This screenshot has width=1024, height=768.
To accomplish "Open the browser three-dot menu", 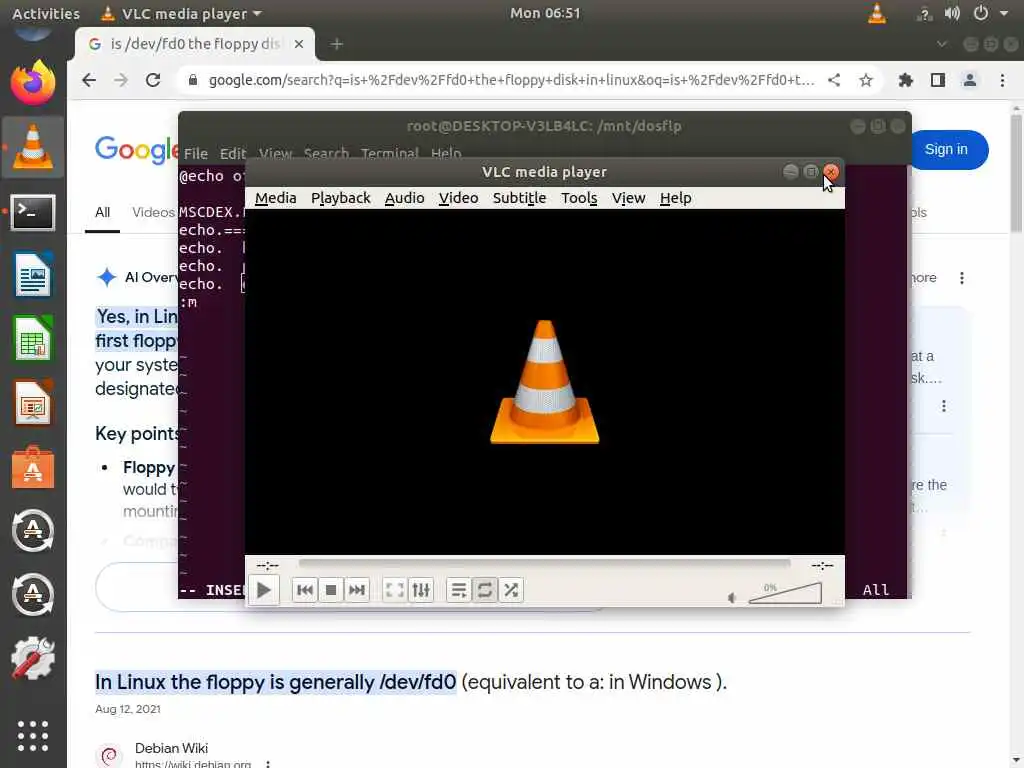I will (x=1002, y=80).
